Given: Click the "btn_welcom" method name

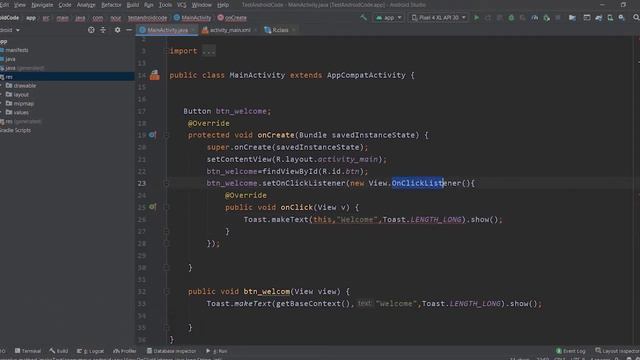Looking at the screenshot, I should click(267, 291).
